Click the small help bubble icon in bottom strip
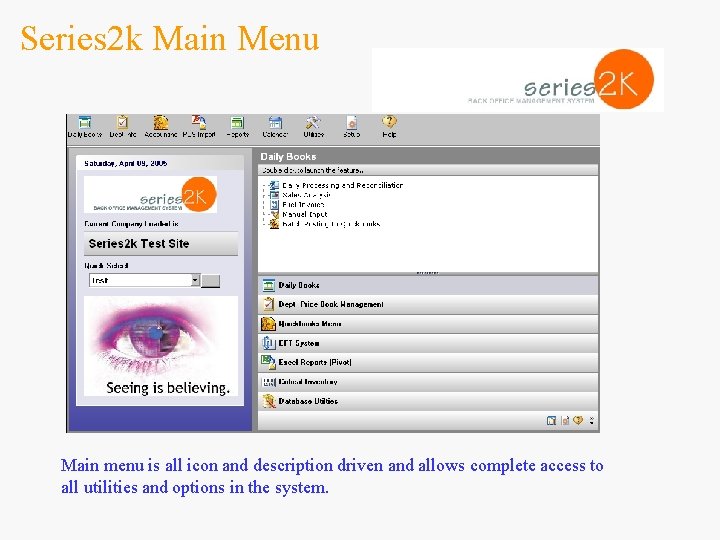Image resolution: width=720 pixels, height=540 pixels. coord(578,420)
